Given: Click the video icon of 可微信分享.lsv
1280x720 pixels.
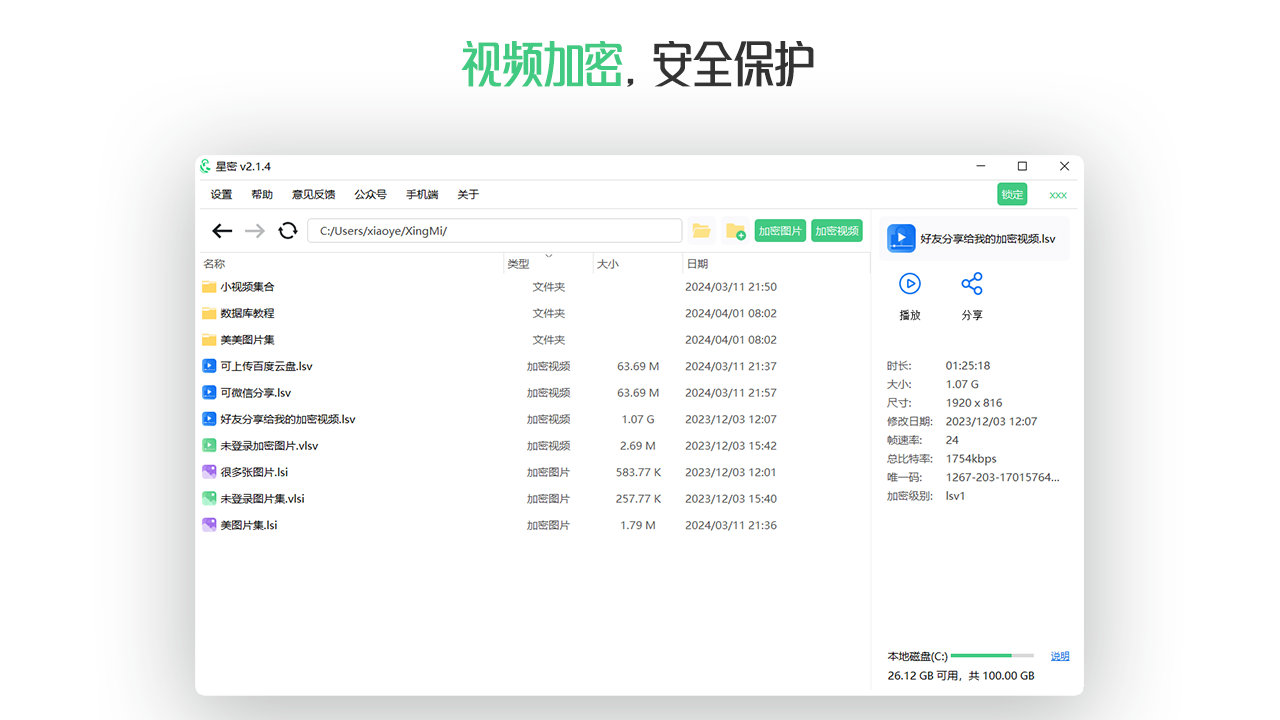Looking at the screenshot, I should pos(209,393).
